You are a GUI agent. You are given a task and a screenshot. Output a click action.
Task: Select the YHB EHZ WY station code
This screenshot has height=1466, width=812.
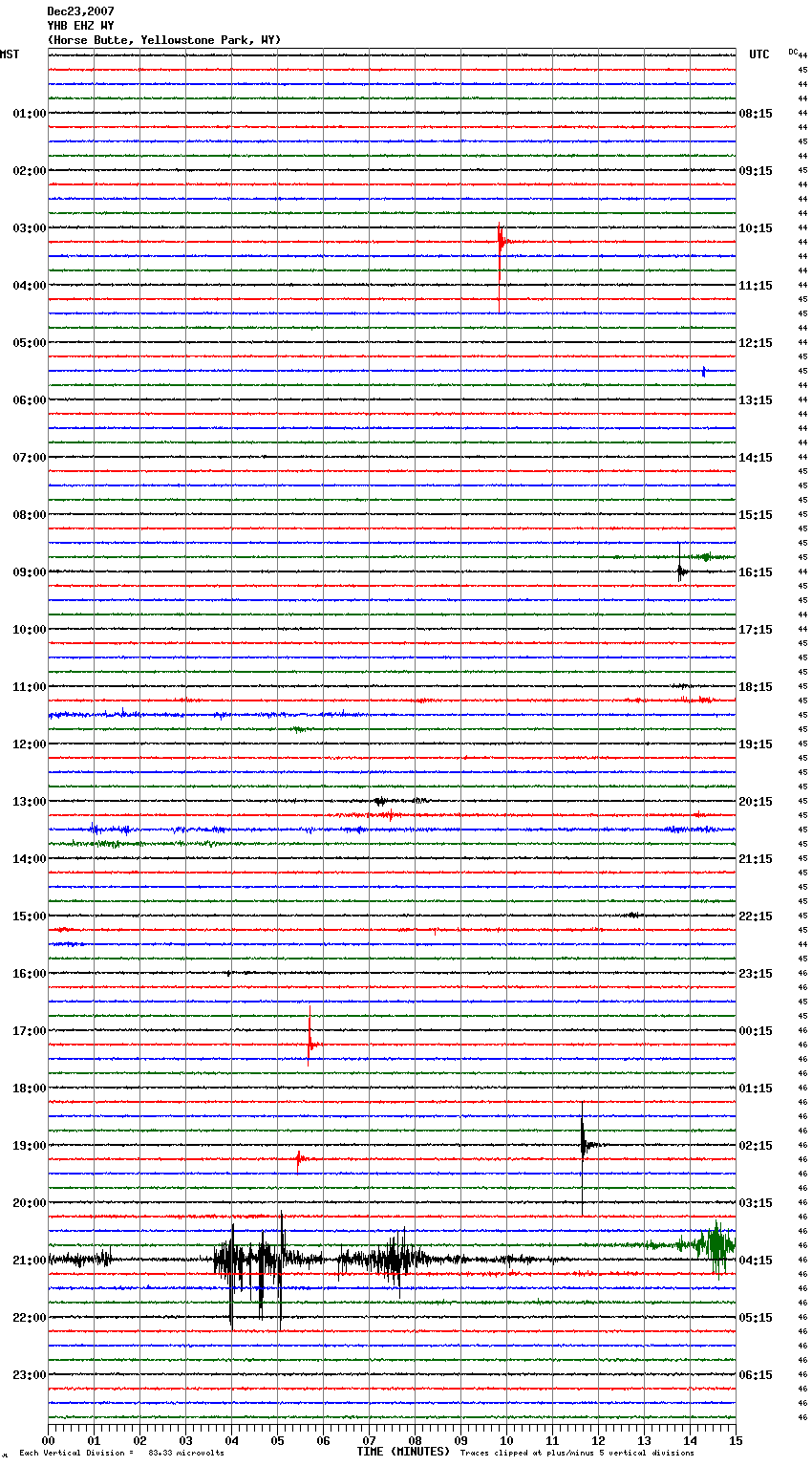coord(80,26)
